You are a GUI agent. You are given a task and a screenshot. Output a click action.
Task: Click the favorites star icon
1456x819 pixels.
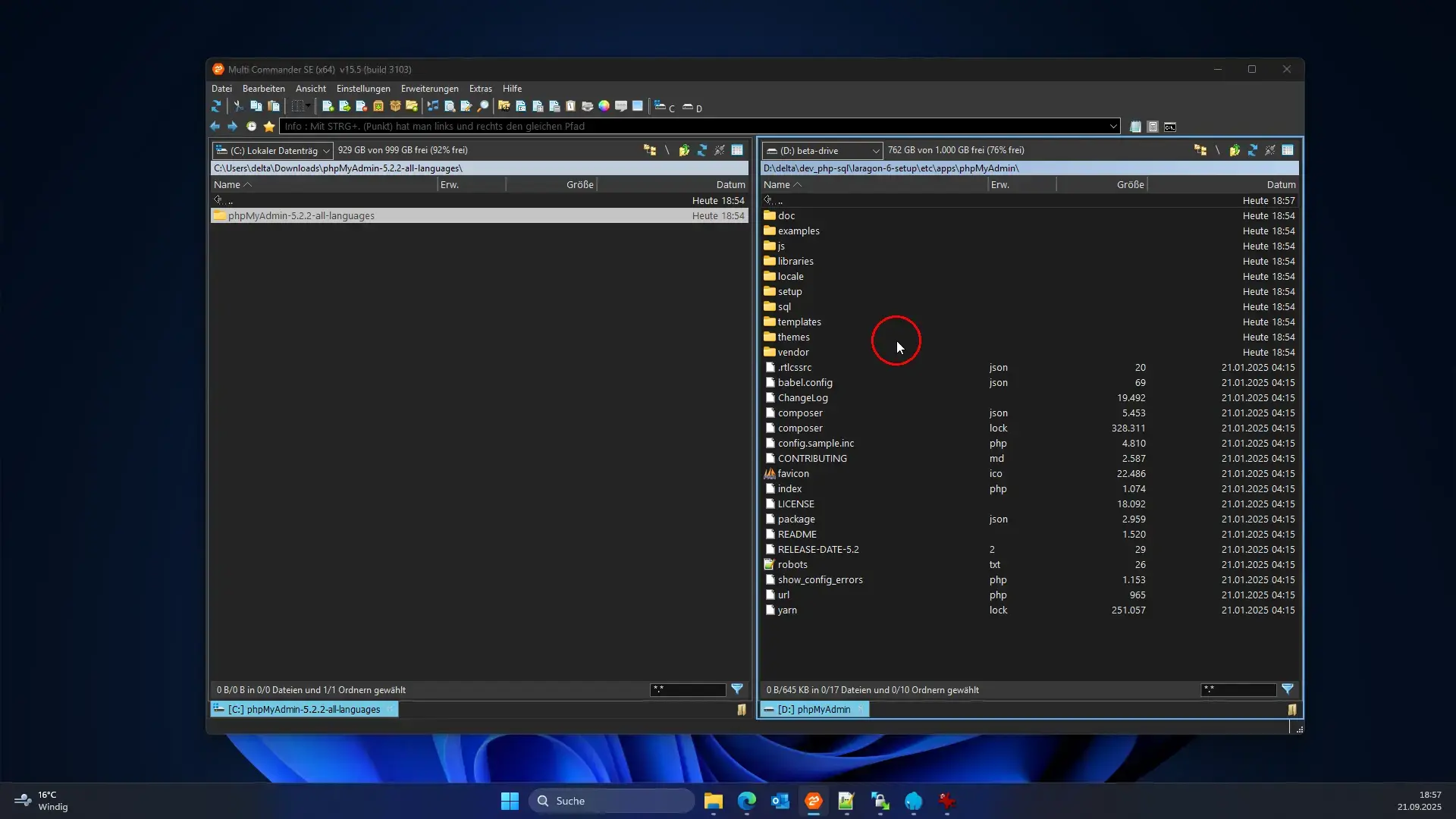pos(269,127)
